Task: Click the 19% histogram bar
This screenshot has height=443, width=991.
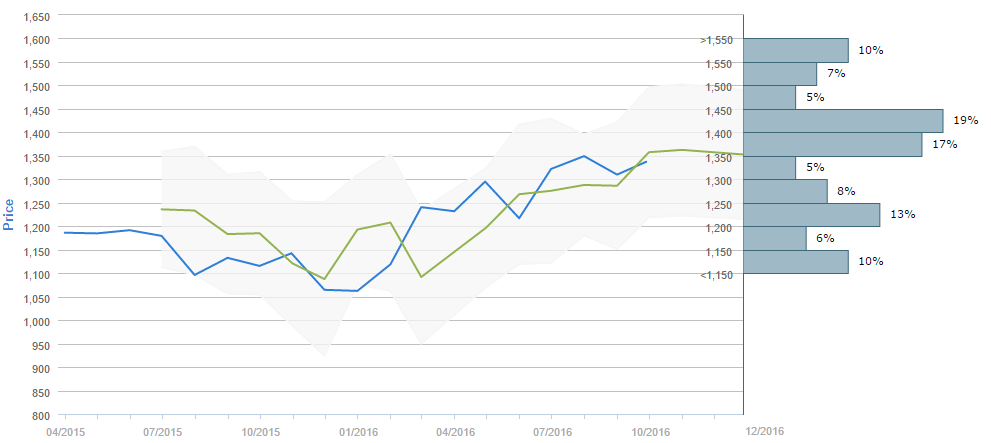Action: 843,121
